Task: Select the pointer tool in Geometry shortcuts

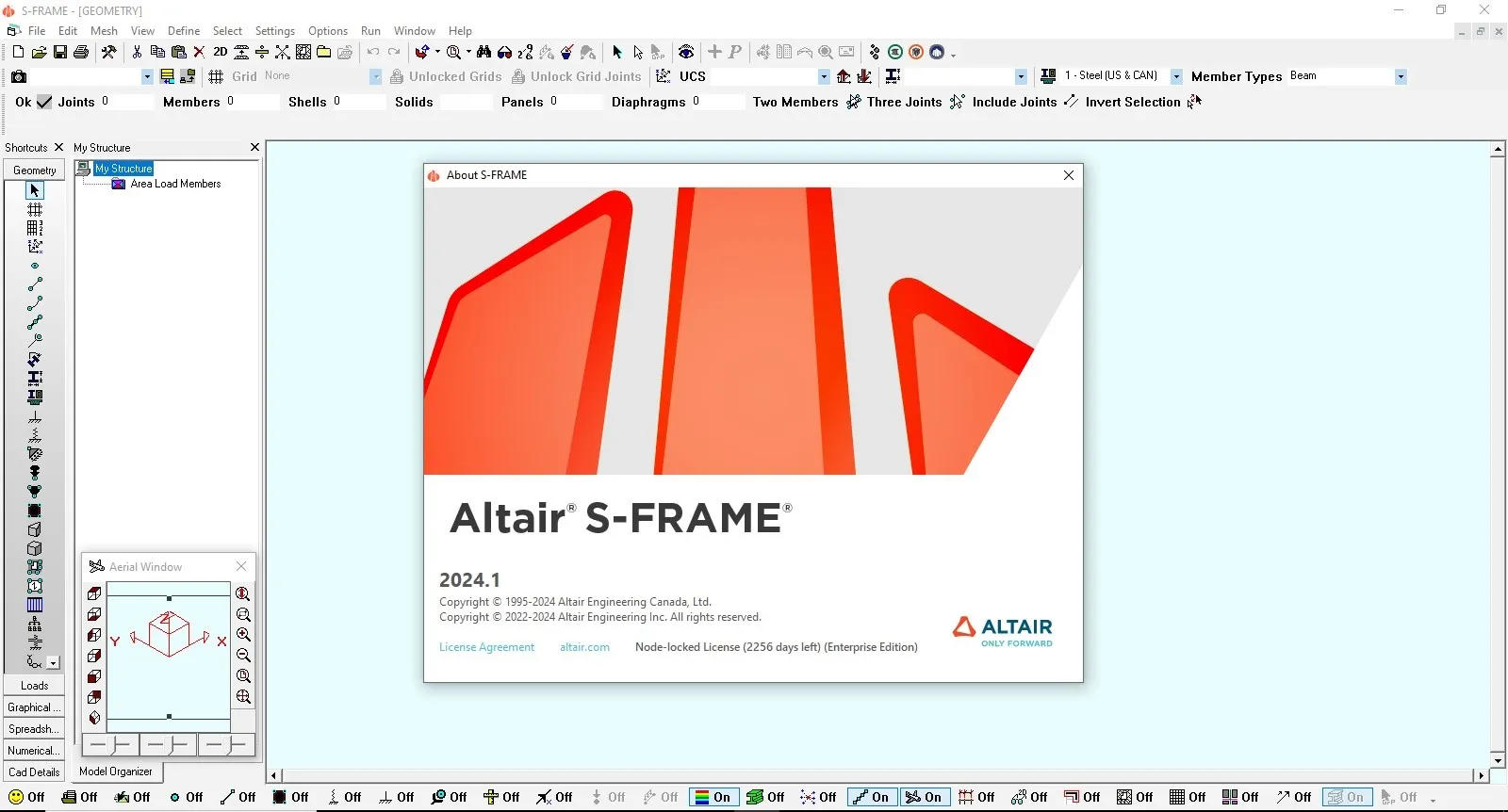Action: (35, 190)
